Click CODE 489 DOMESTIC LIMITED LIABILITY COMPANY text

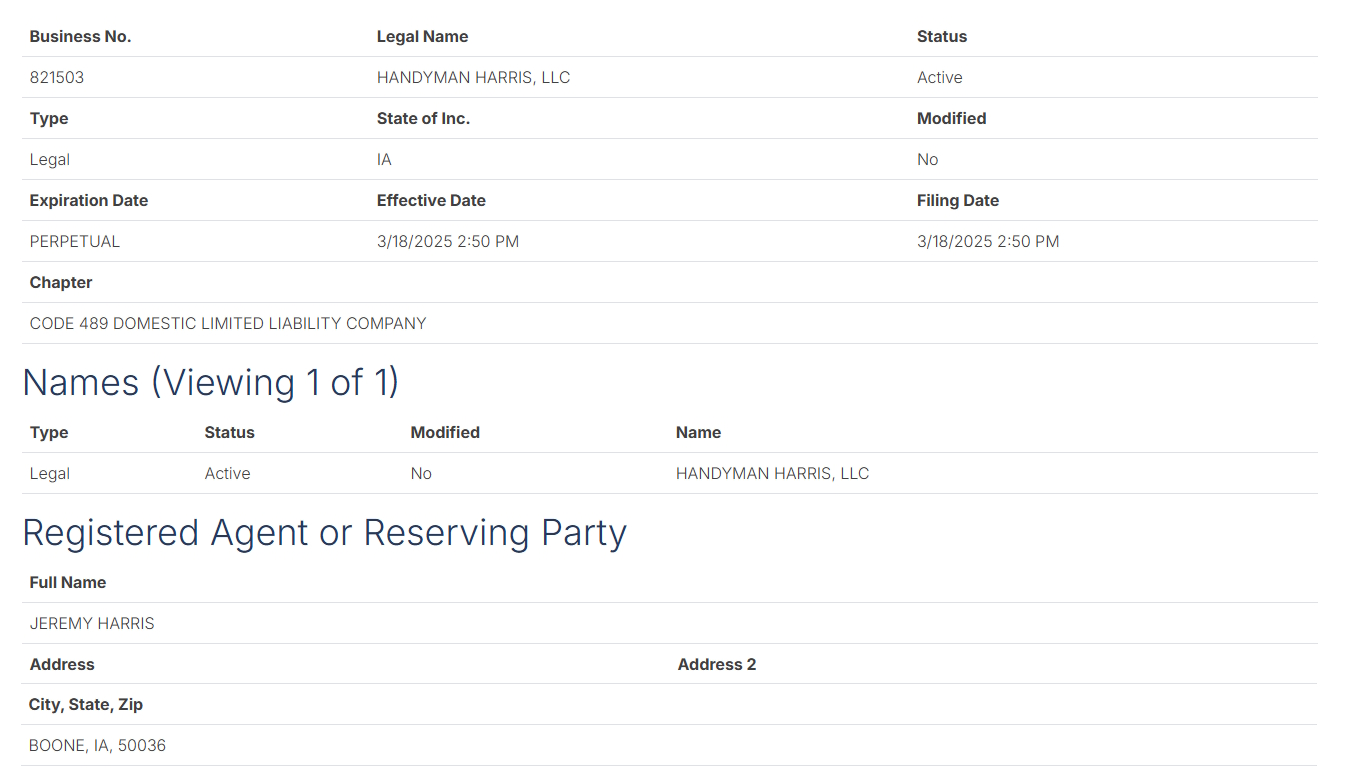(x=228, y=323)
